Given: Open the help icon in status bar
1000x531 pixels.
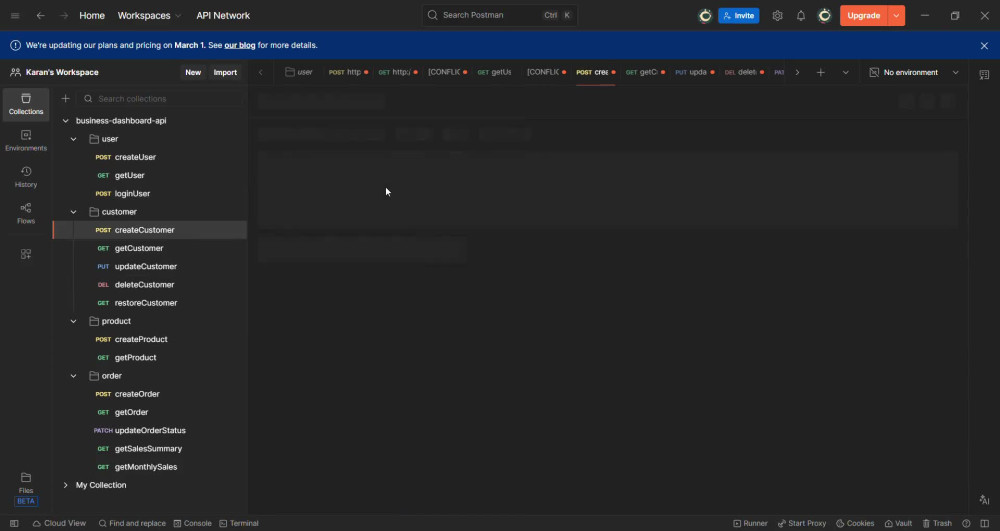Looking at the screenshot, I should [x=966, y=523].
